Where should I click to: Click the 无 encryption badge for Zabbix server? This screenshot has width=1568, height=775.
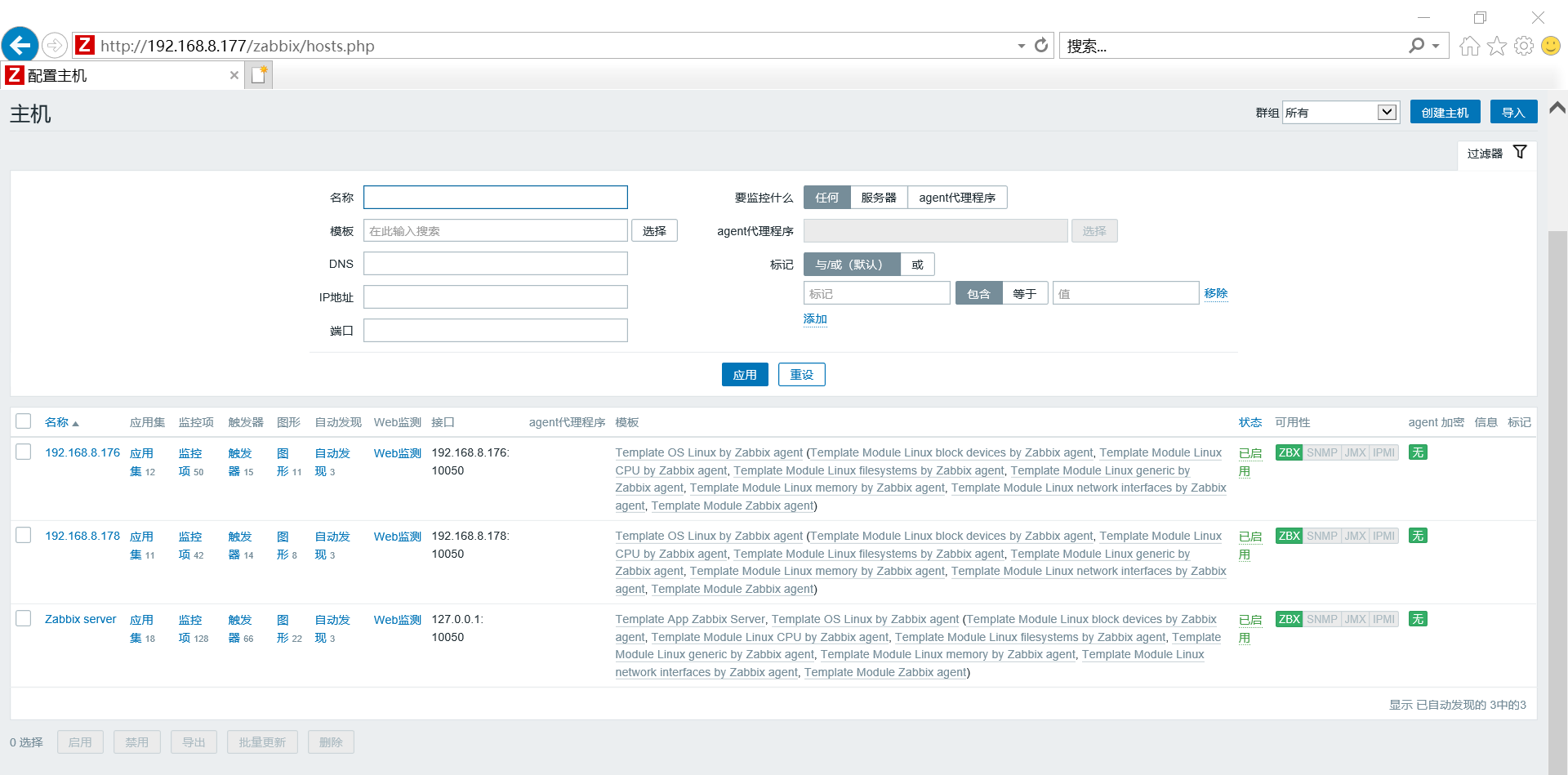click(1418, 619)
